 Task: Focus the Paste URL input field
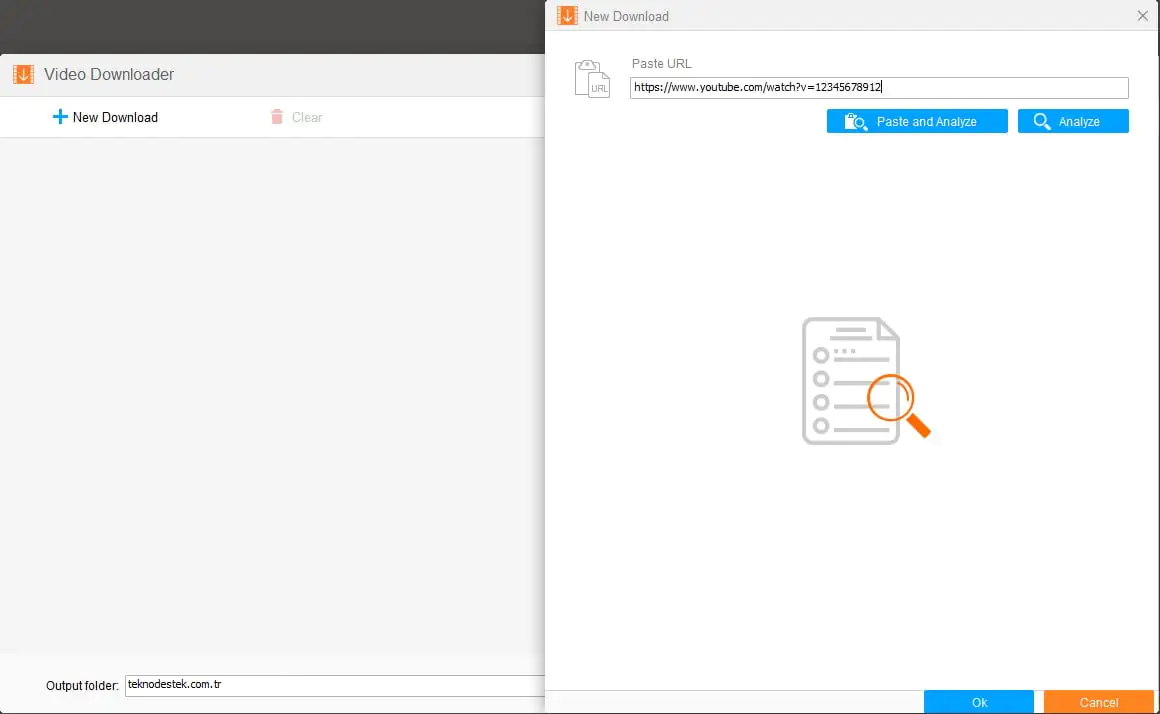point(879,87)
